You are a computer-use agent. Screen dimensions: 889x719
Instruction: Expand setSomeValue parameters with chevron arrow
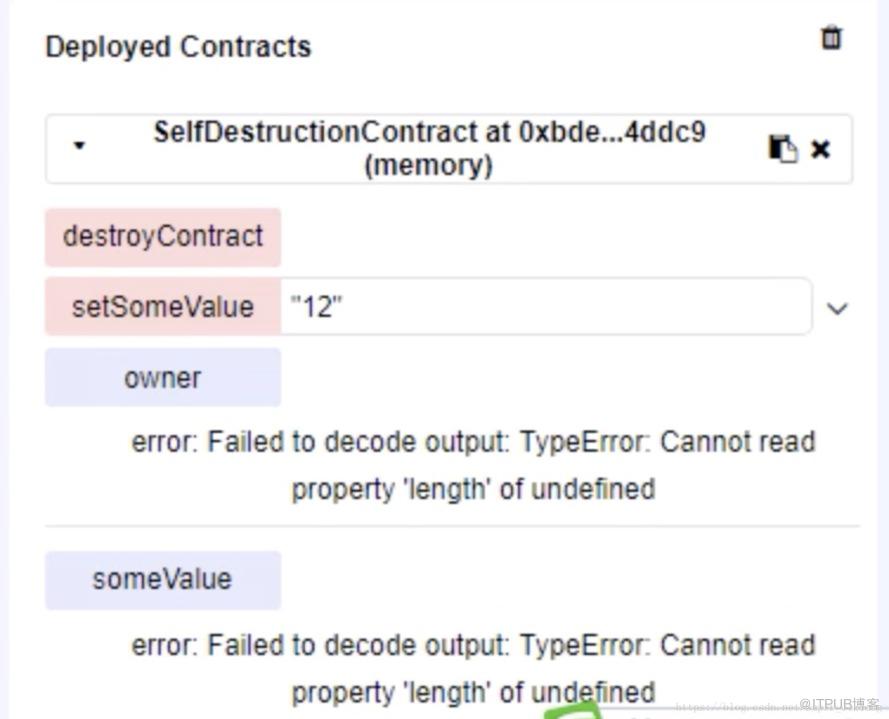pos(837,308)
